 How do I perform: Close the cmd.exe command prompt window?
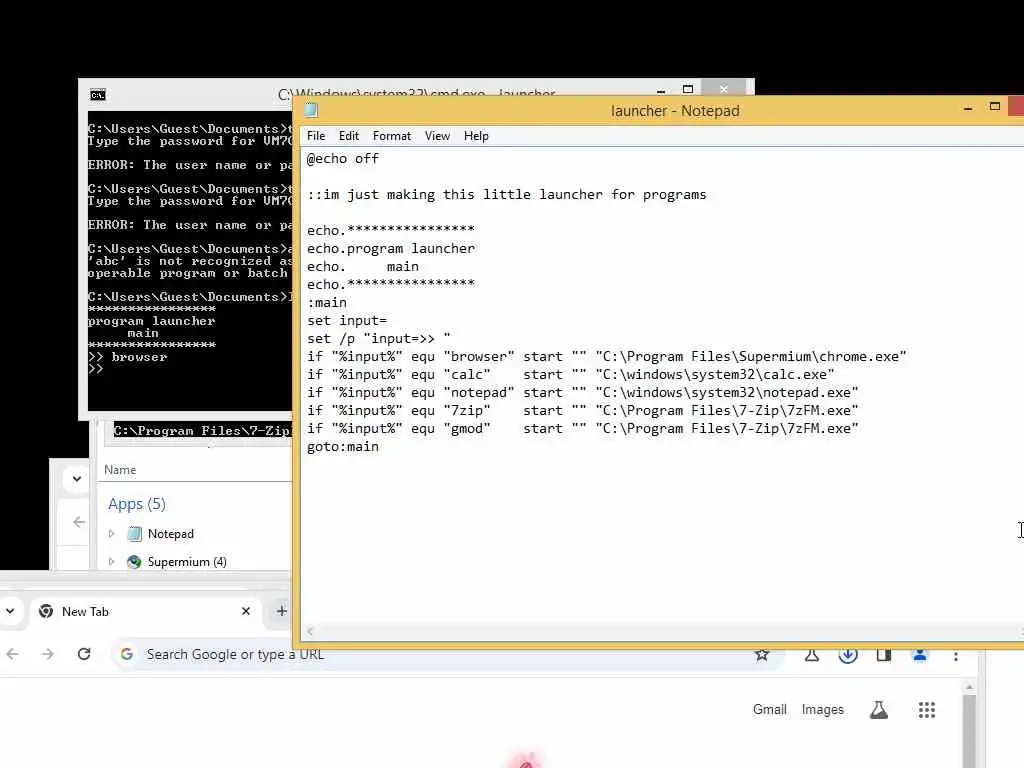pyautogui.click(x=724, y=88)
